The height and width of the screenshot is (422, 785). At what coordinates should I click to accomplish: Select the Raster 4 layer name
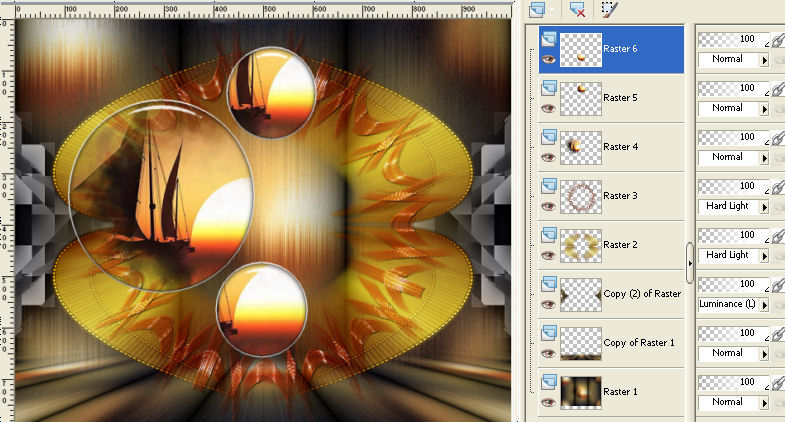click(x=620, y=147)
